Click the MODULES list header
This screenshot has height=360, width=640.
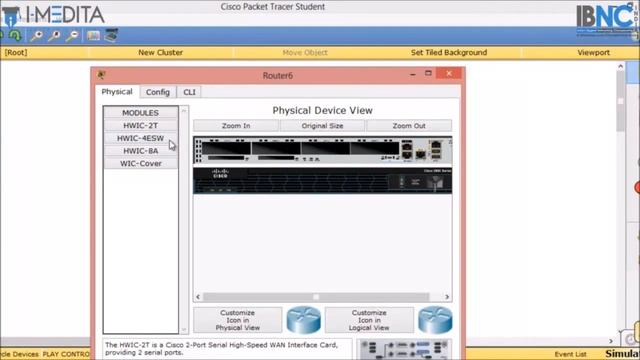tap(140, 113)
